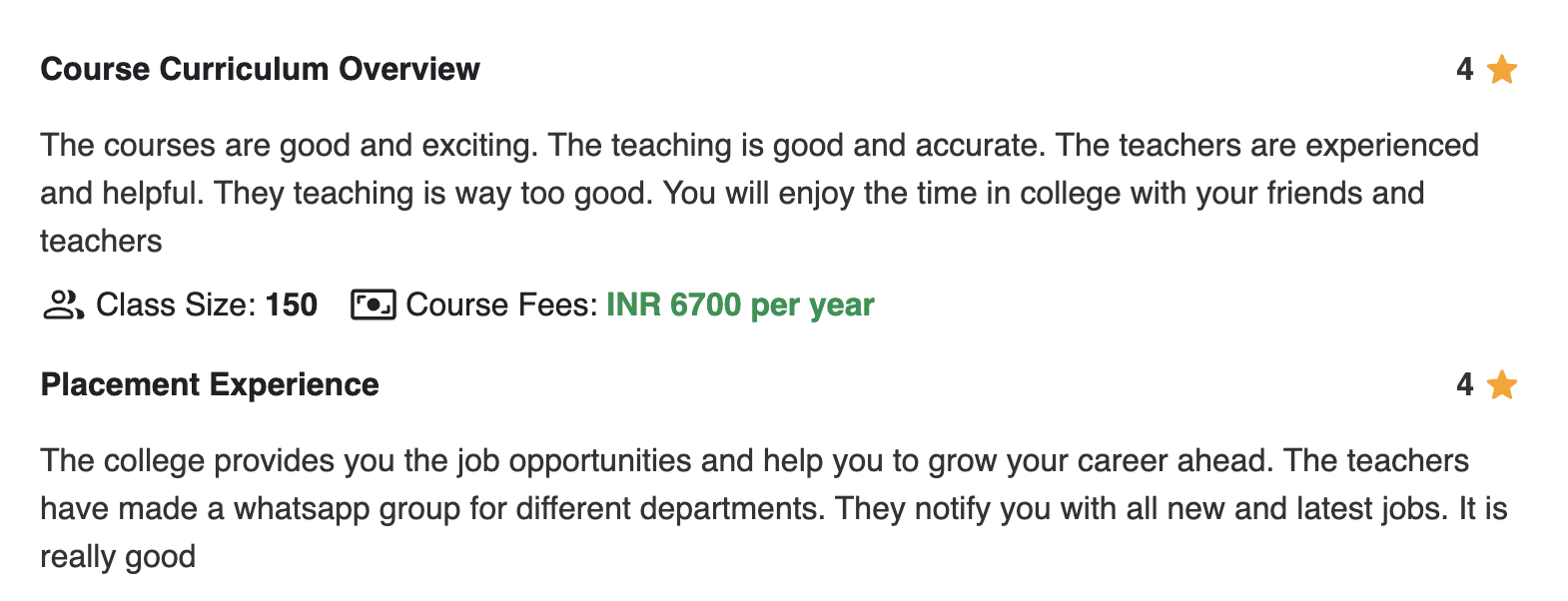Click the class size value 150
This screenshot has width=1568, height=601.
291,304
